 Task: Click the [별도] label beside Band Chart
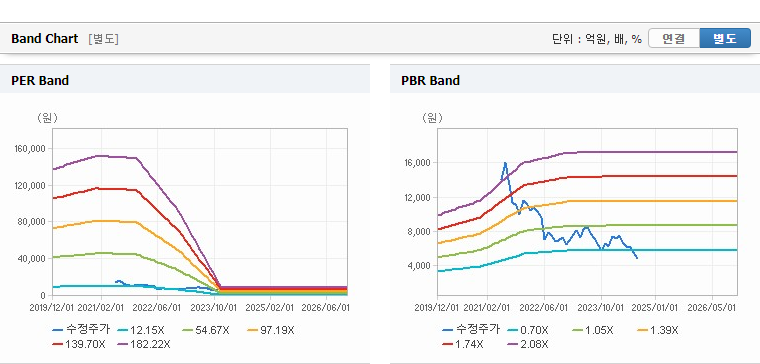tap(103, 39)
